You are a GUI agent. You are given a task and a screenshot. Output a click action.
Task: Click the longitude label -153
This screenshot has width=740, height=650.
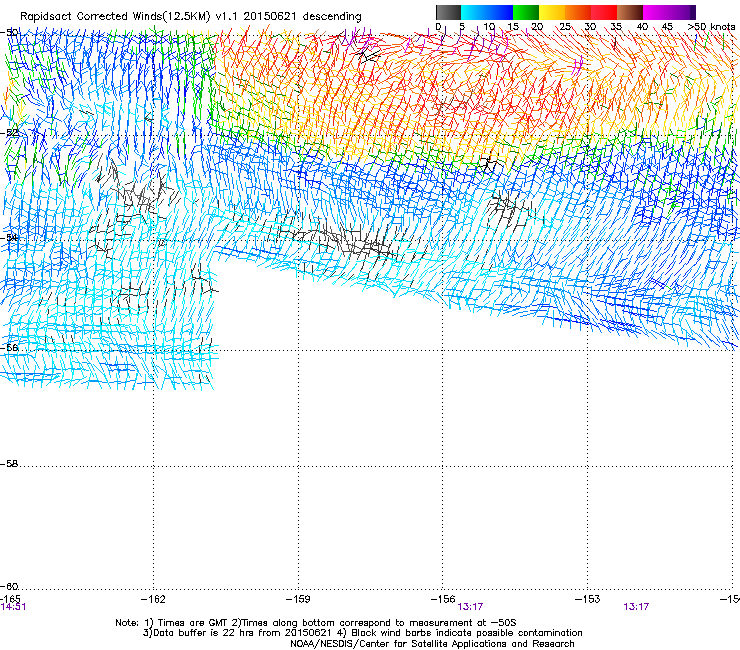588,599
